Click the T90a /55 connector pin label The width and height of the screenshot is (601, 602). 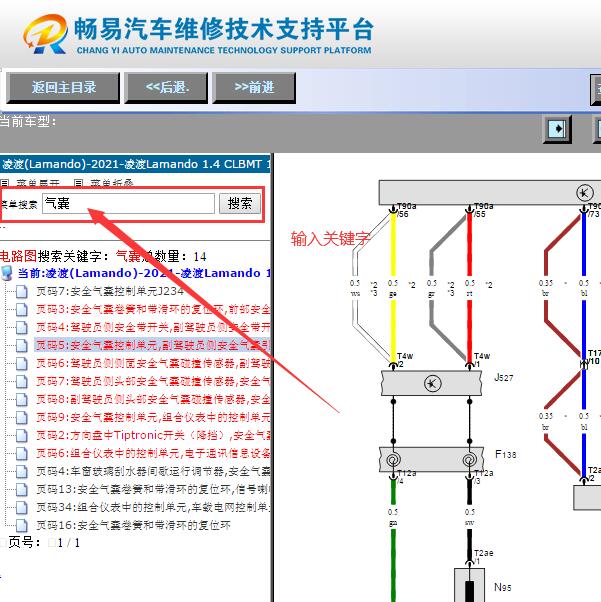pyautogui.click(x=483, y=210)
